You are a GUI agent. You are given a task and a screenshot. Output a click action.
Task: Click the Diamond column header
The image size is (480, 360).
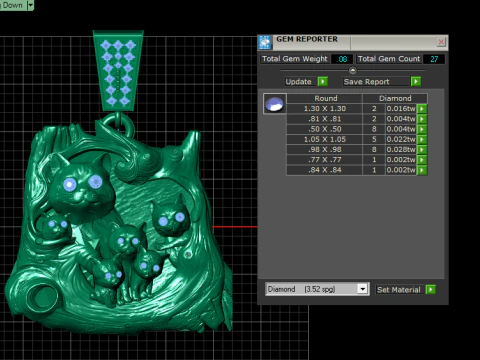tap(395, 98)
